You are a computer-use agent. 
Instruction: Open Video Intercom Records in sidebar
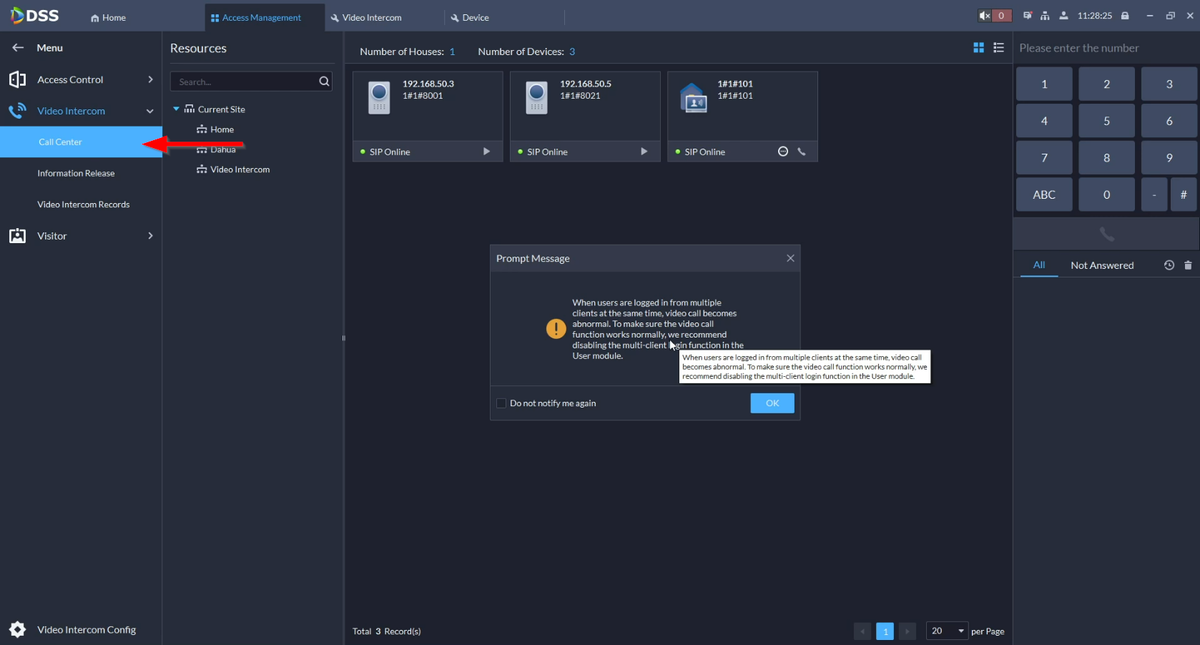pos(81,204)
